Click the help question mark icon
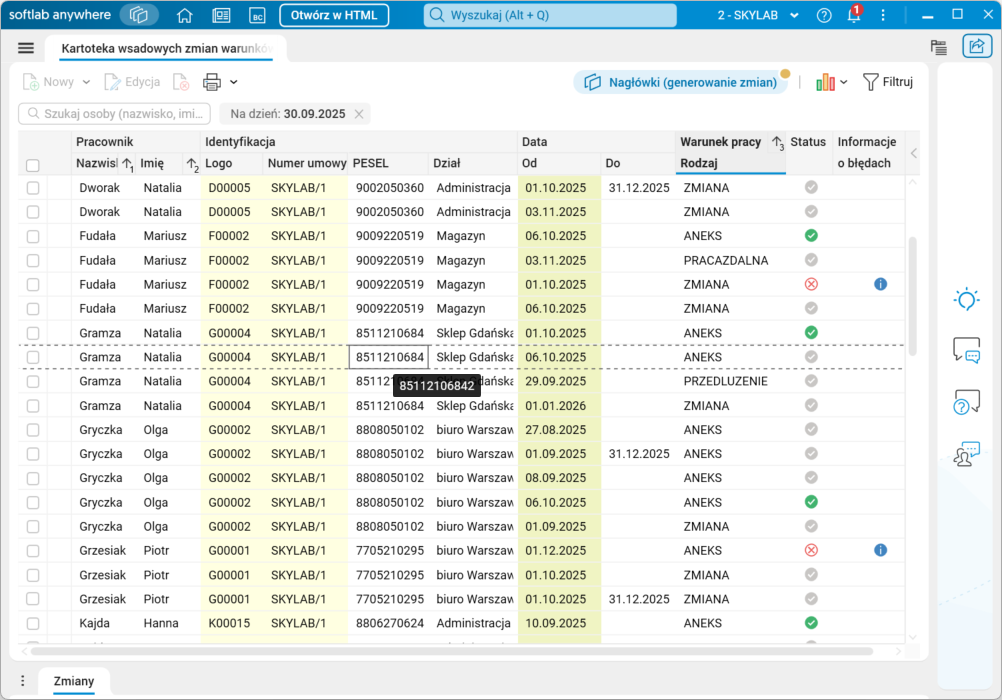 click(824, 16)
